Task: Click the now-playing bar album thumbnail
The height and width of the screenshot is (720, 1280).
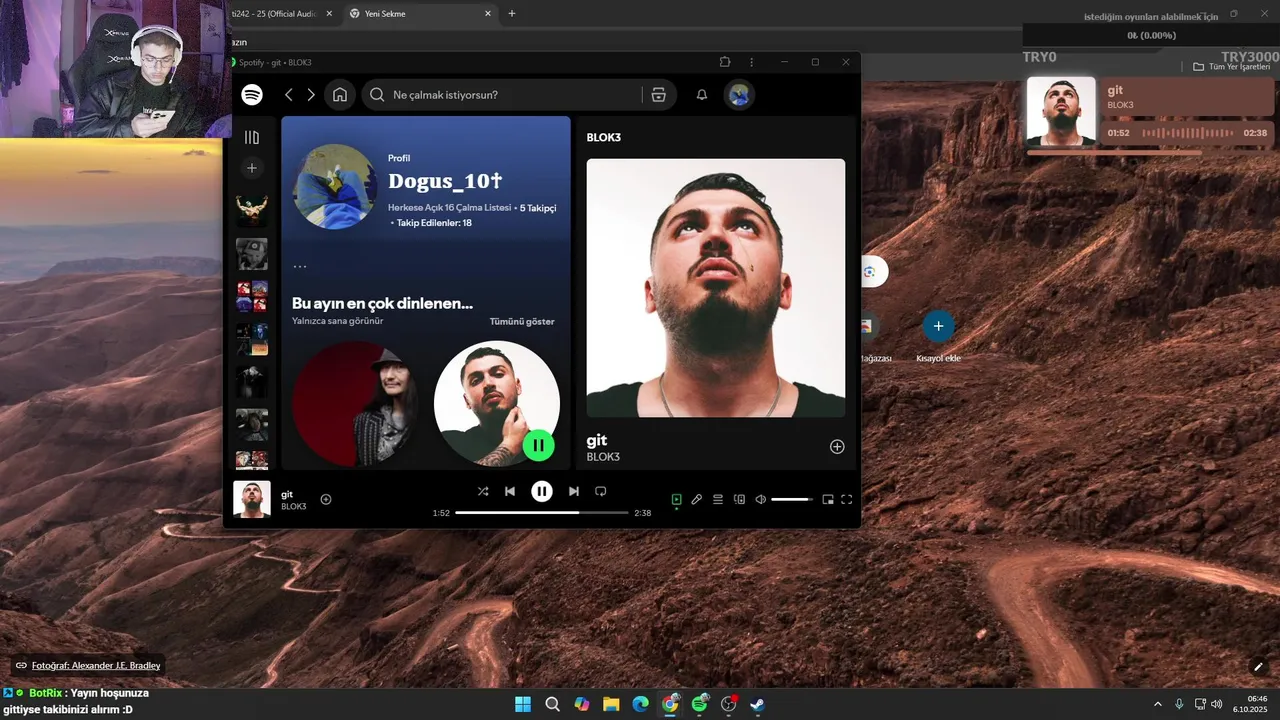Action: (252, 499)
